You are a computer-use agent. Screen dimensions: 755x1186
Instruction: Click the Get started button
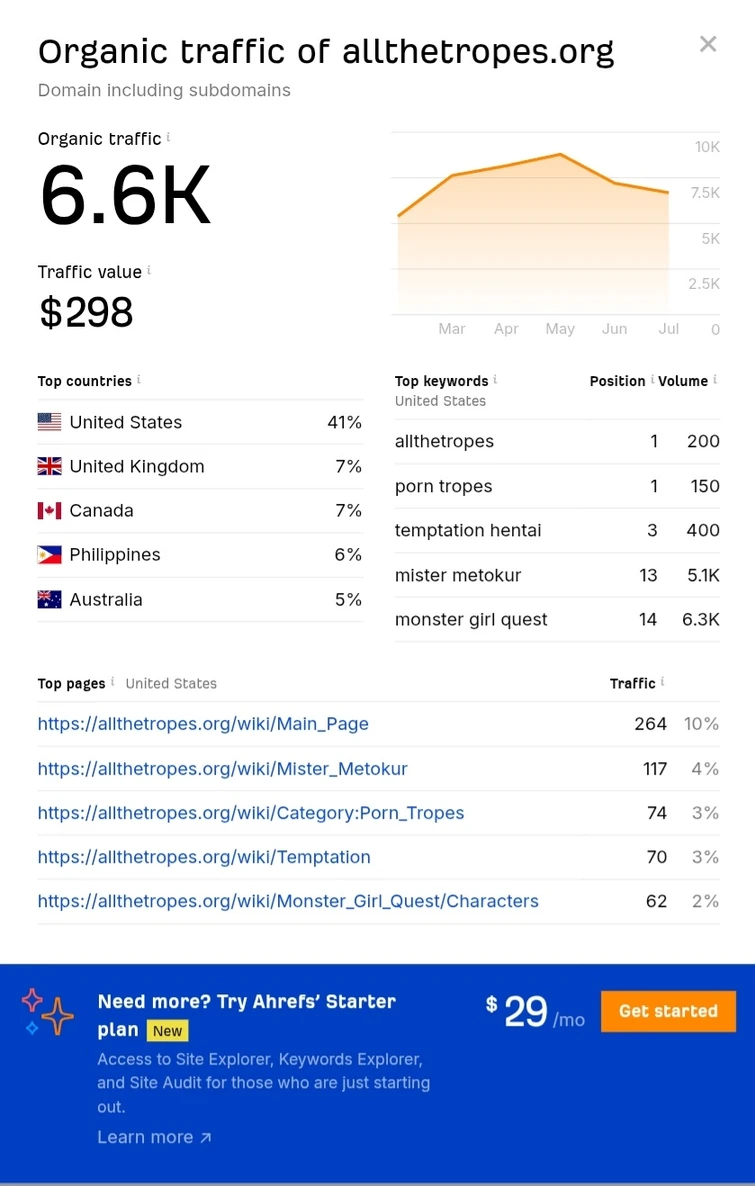click(x=668, y=1011)
